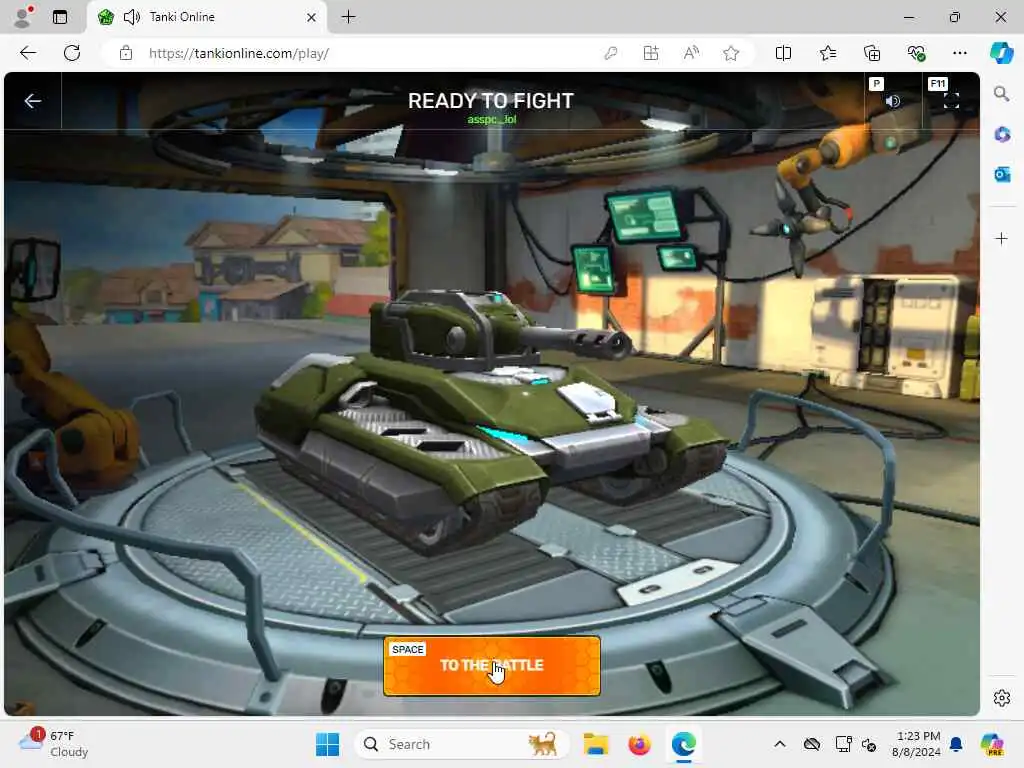Open the cloud sync tray icon

812,744
